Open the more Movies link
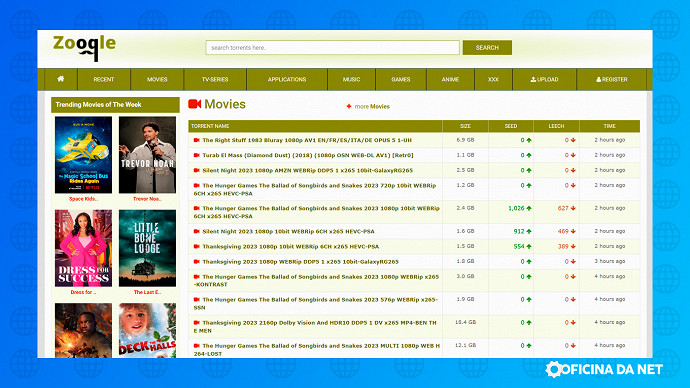This screenshot has height=388, width=690. [372, 106]
